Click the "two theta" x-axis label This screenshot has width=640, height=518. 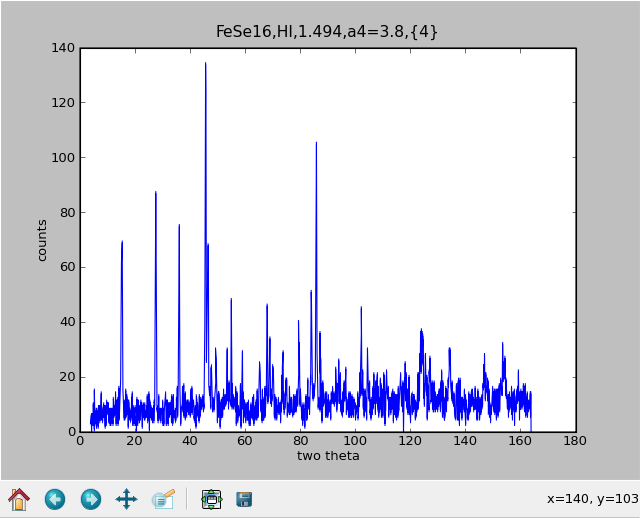(x=328, y=456)
